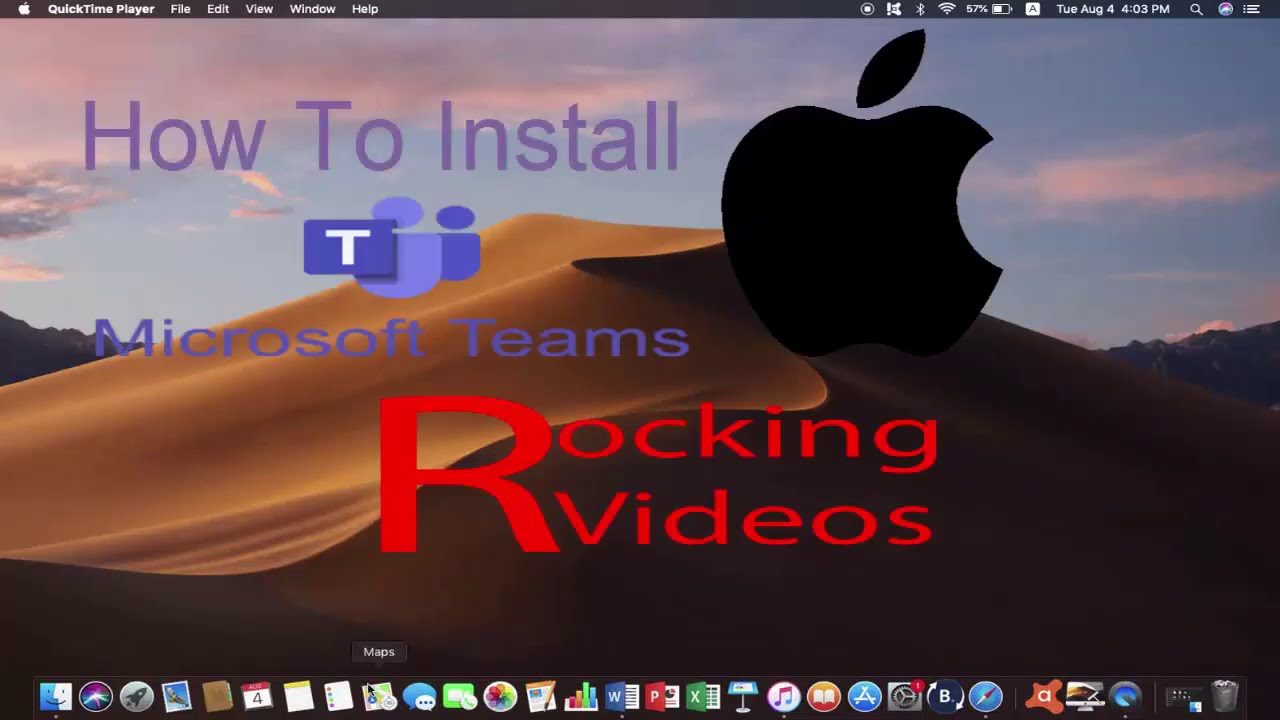The image size is (1280, 720).
Task: Open the QuickTime Player menu
Action: [101, 9]
